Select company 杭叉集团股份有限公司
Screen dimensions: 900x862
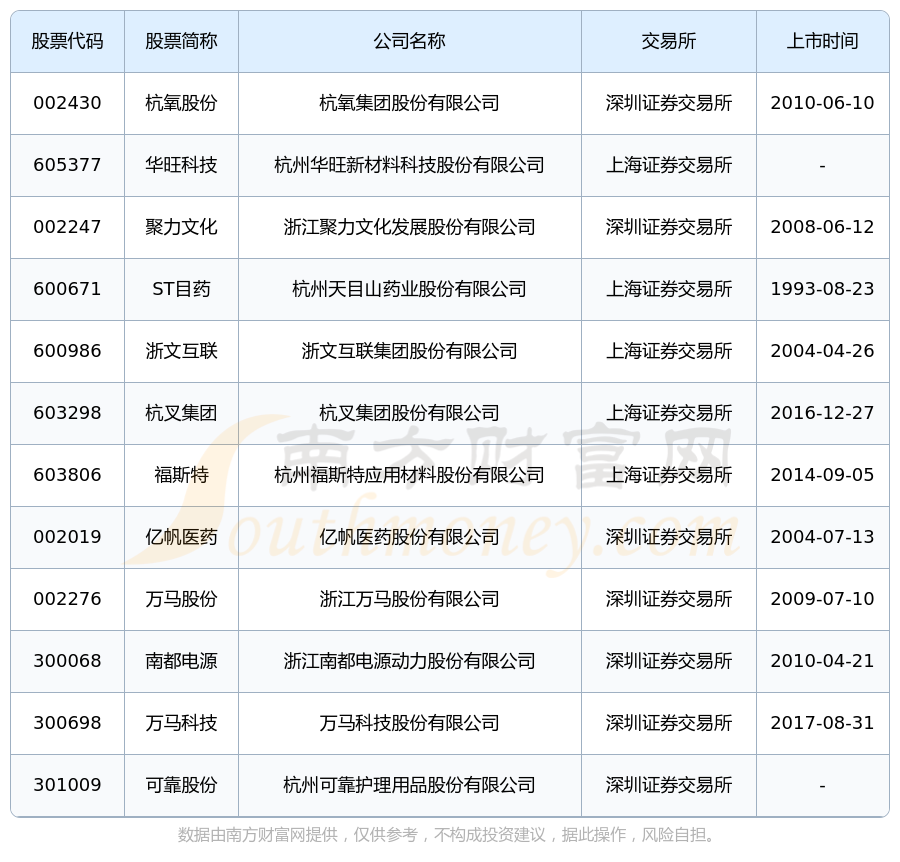coord(410,413)
